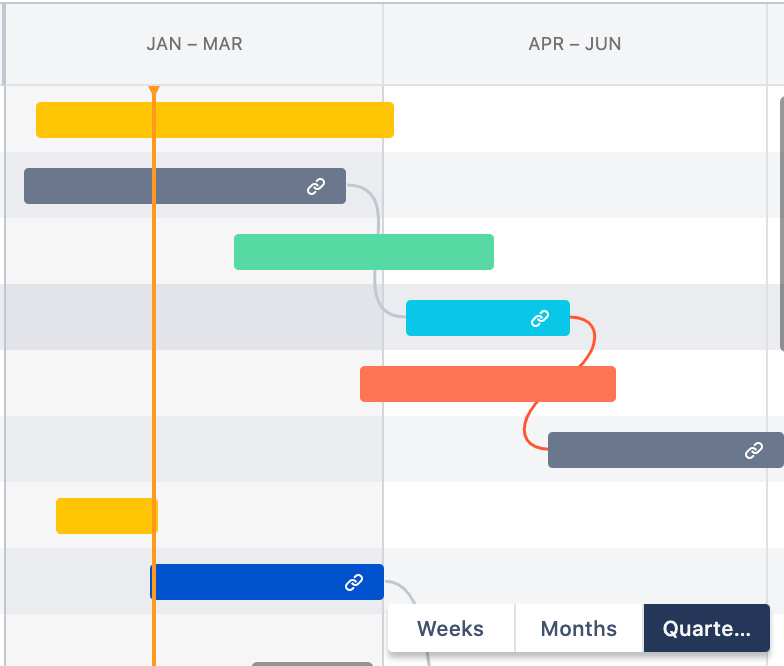Switch timeline view to Months
This screenshot has width=784, height=666.
tap(579, 628)
